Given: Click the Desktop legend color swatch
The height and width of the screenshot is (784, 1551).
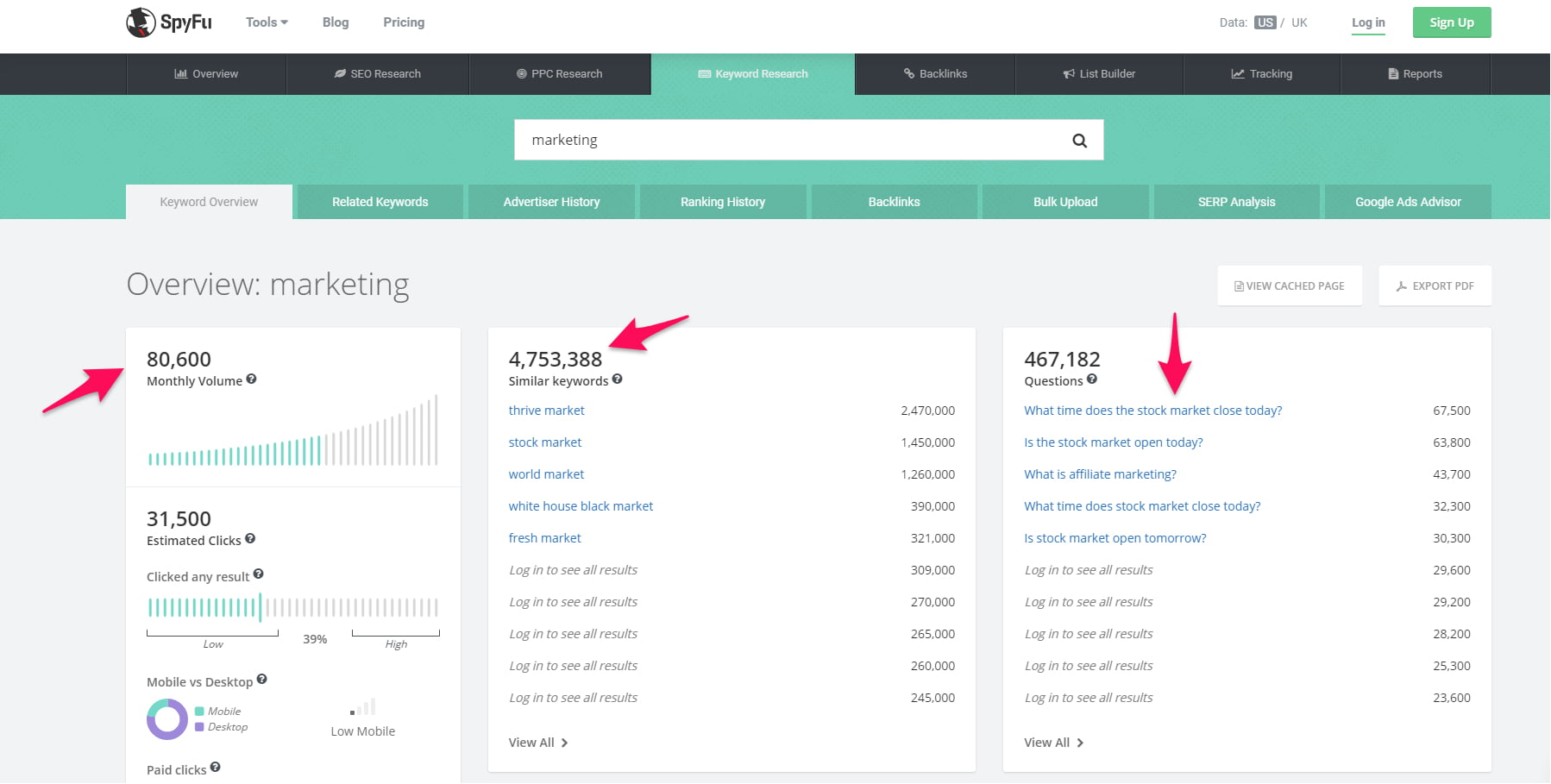Looking at the screenshot, I should pos(199,727).
